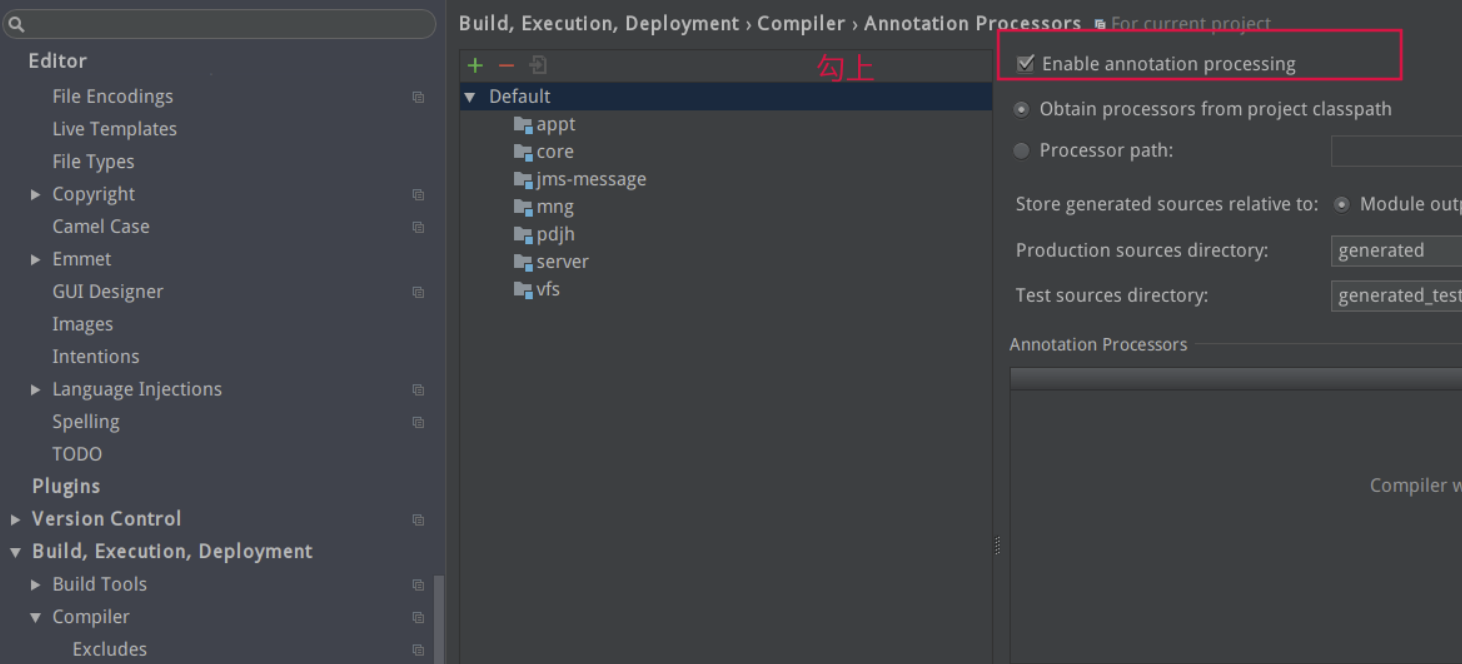The width and height of the screenshot is (1462, 664).
Task: Click the search magnifier icon
Action: (x=16, y=25)
